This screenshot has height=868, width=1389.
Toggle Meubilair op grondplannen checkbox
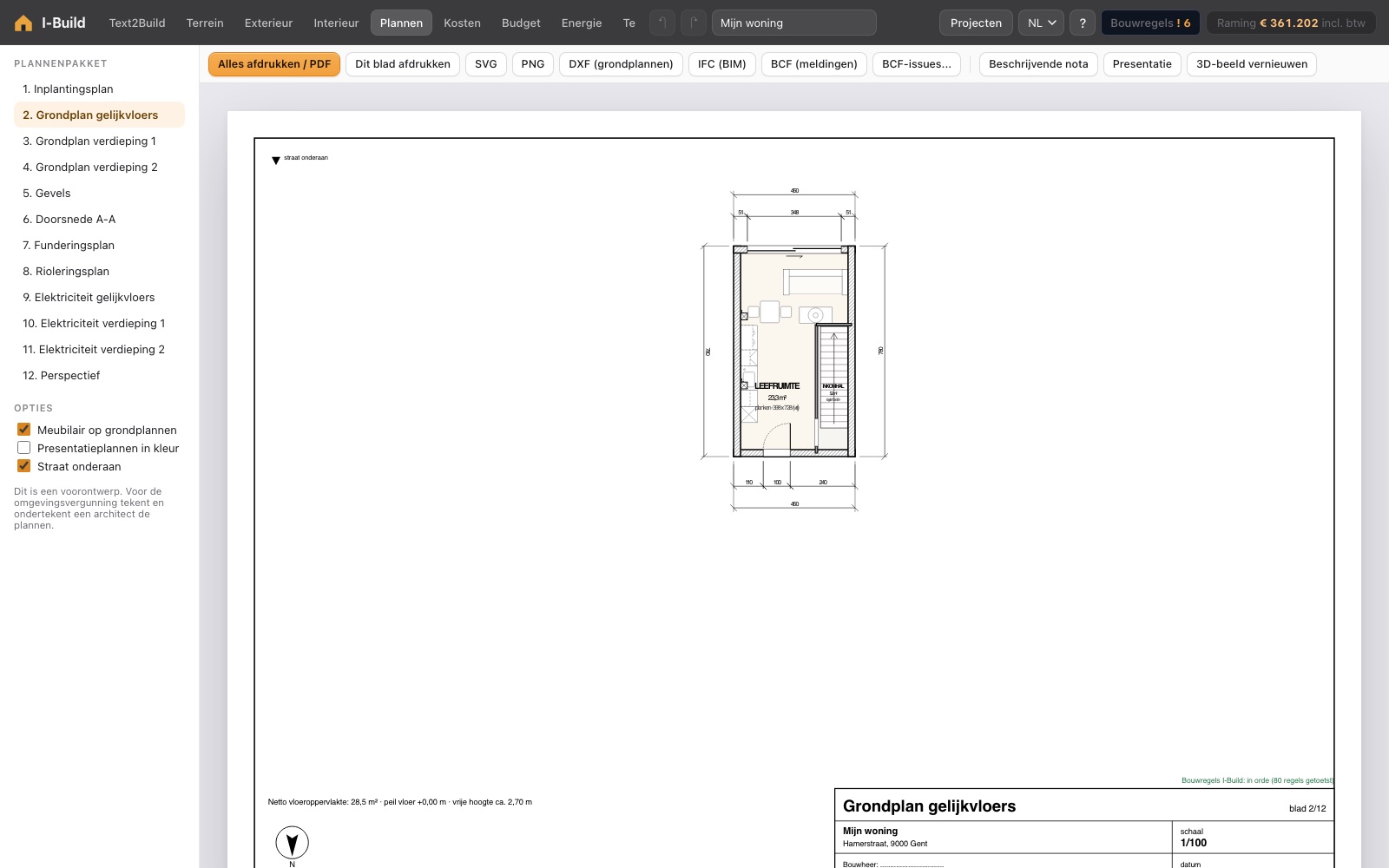[x=24, y=430]
